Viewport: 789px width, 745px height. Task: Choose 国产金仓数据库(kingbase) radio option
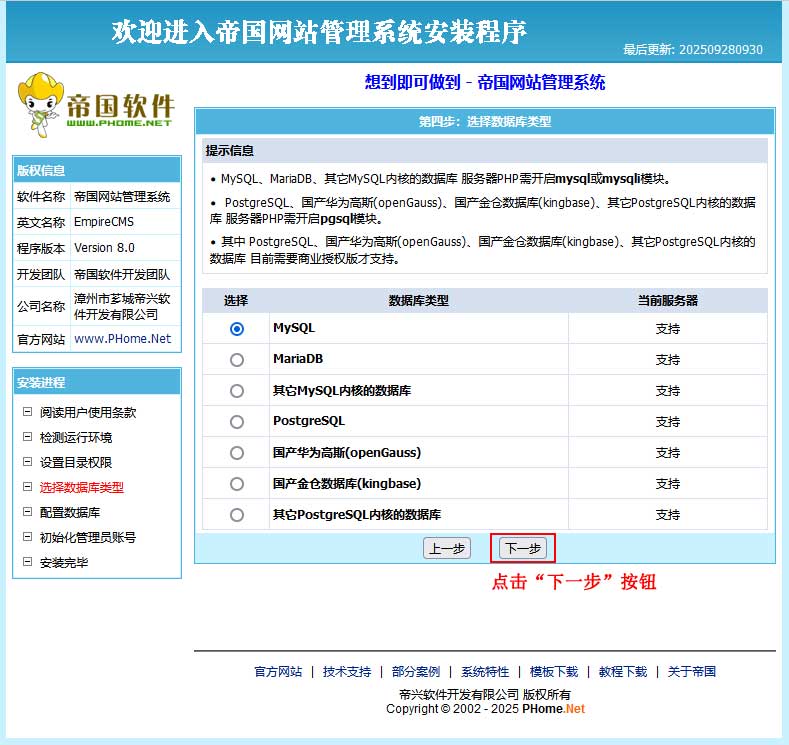click(237, 484)
